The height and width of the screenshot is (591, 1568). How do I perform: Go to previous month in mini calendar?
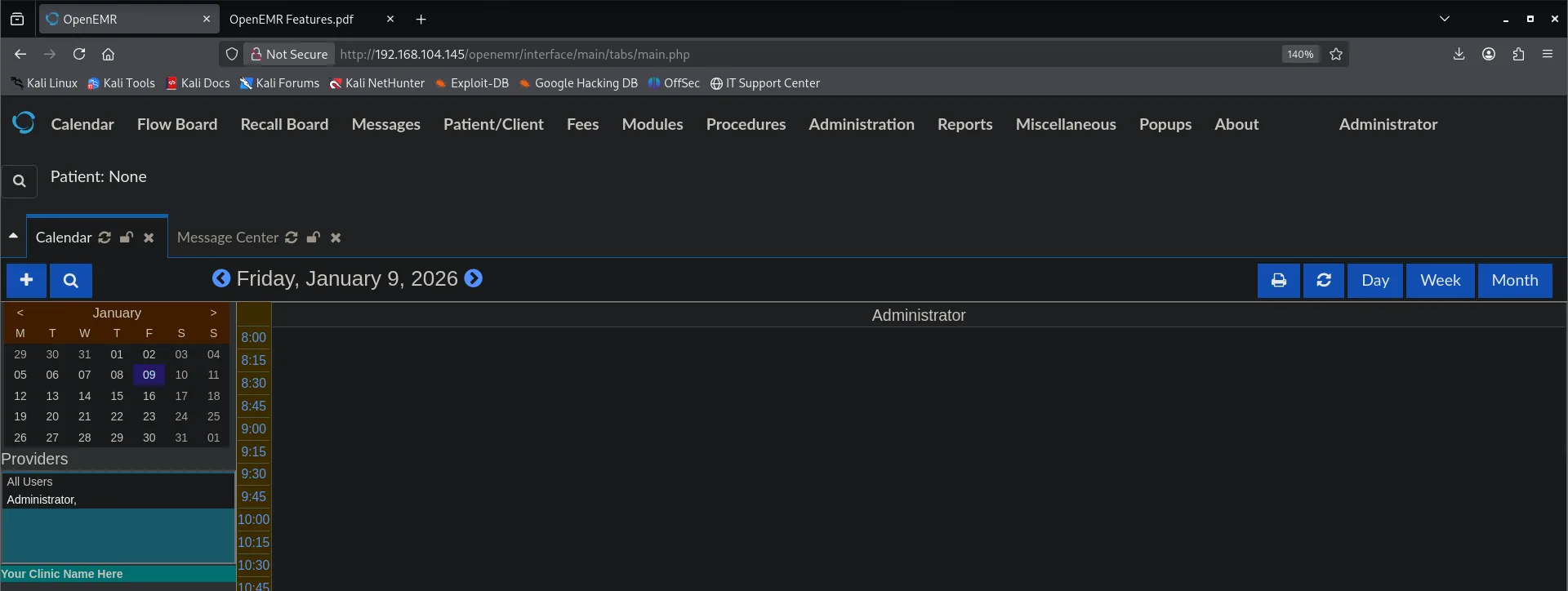[20, 313]
